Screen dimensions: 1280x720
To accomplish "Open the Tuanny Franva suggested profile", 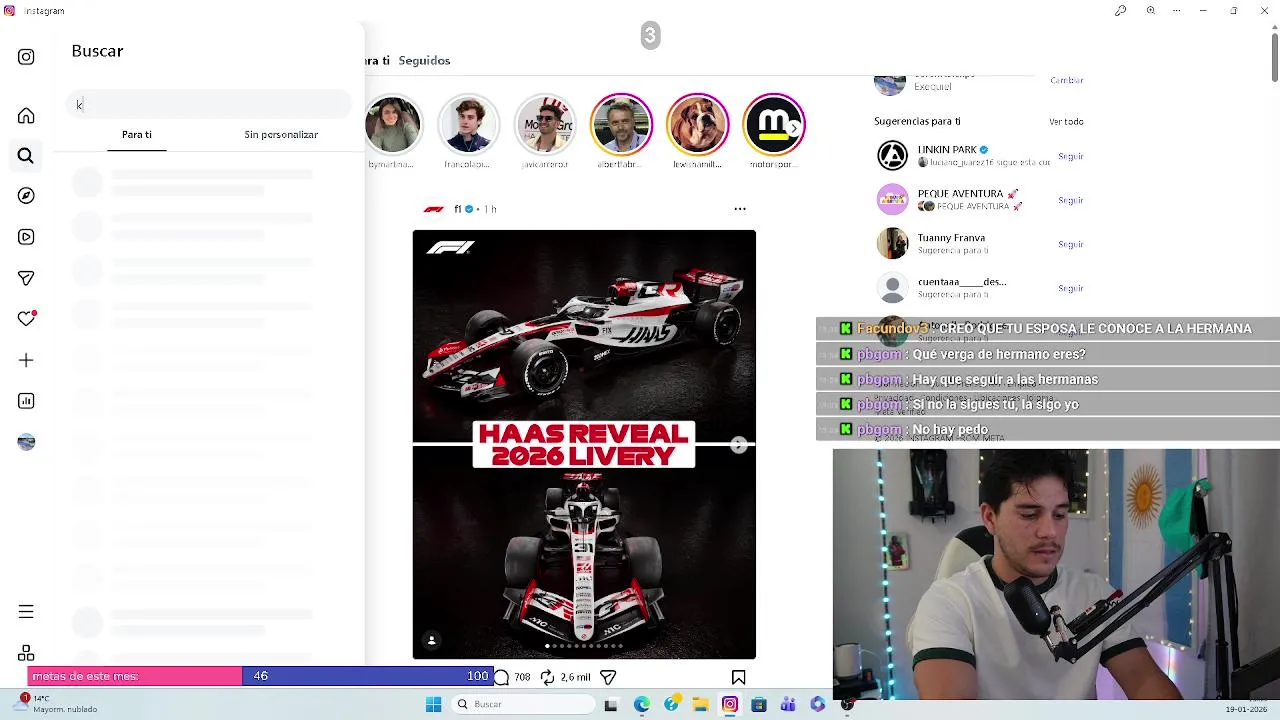I will coord(952,238).
